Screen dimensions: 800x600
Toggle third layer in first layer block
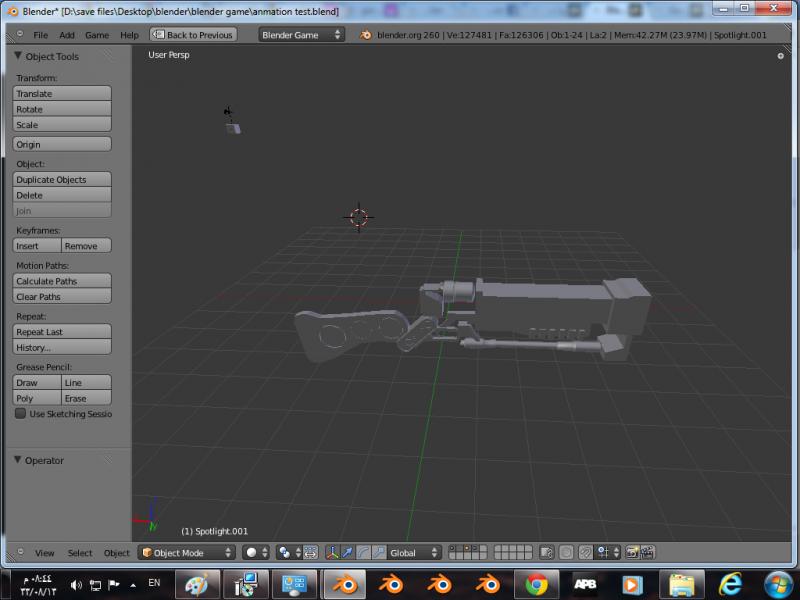pos(466,548)
